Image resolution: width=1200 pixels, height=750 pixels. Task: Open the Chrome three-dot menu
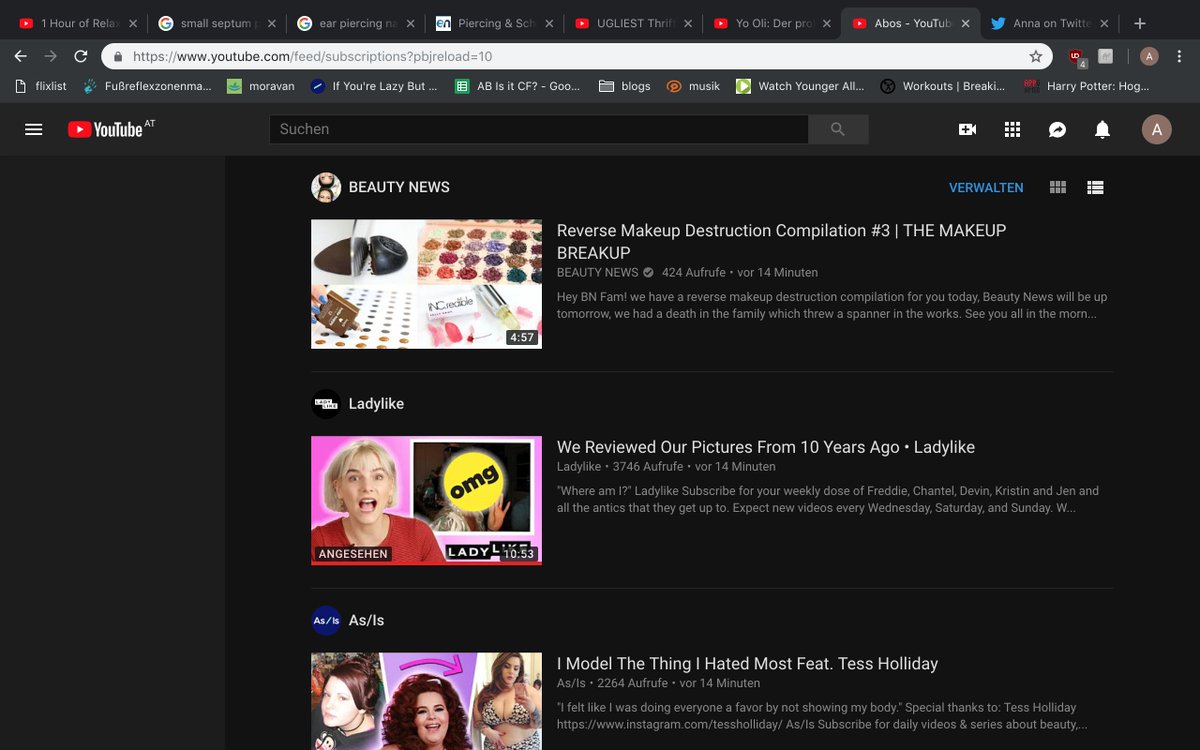[1180, 56]
